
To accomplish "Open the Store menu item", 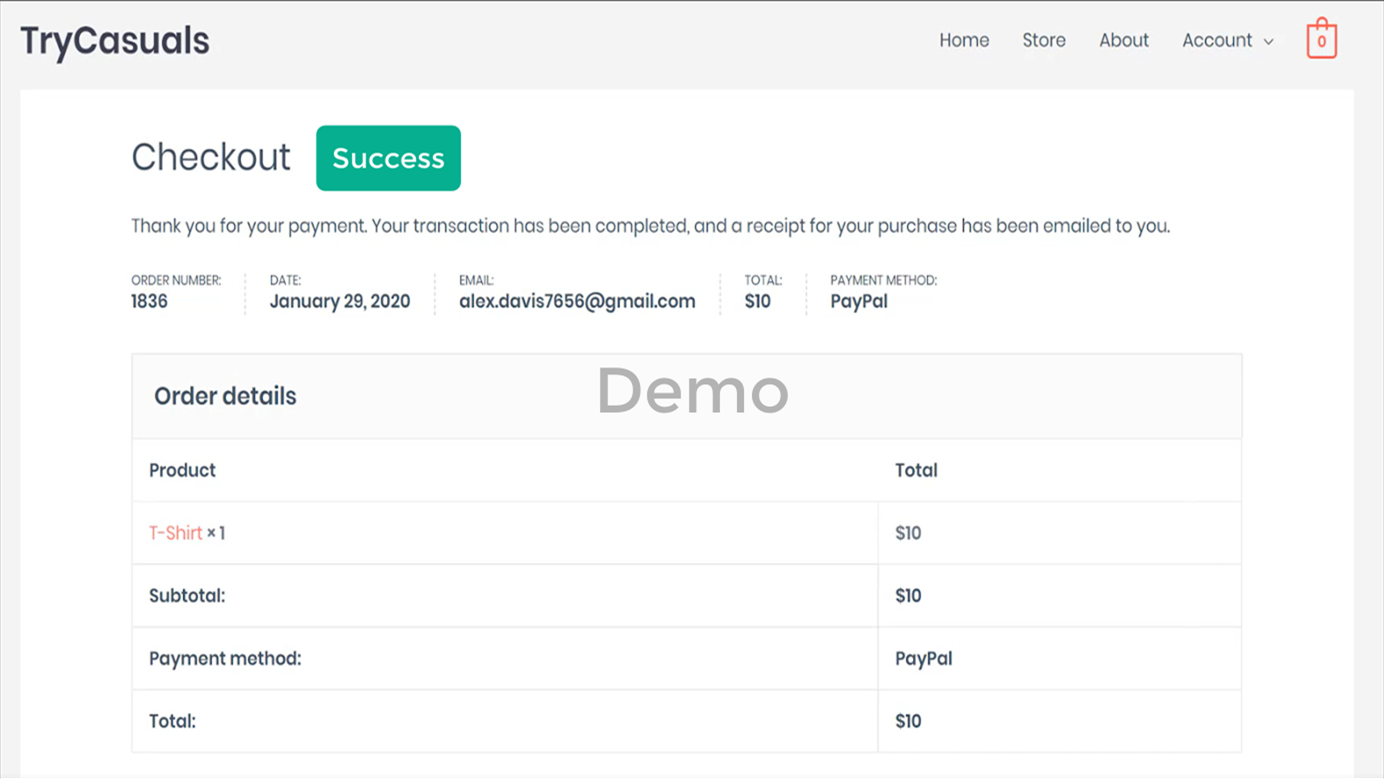I will [1044, 40].
